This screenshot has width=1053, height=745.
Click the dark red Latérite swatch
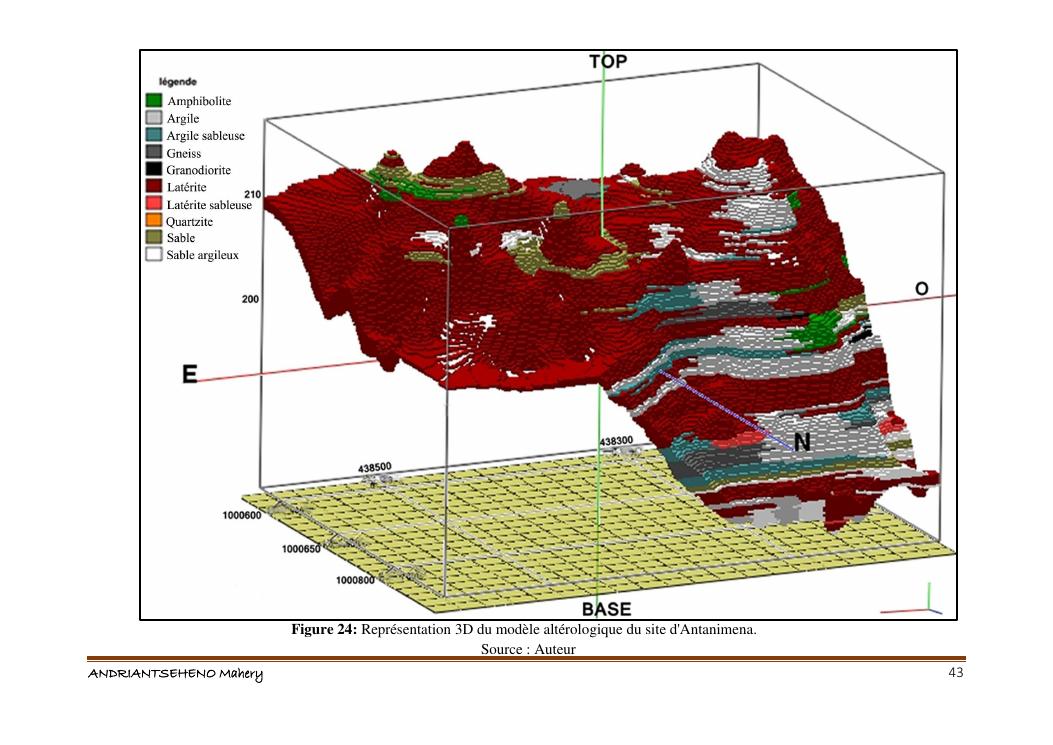(154, 186)
